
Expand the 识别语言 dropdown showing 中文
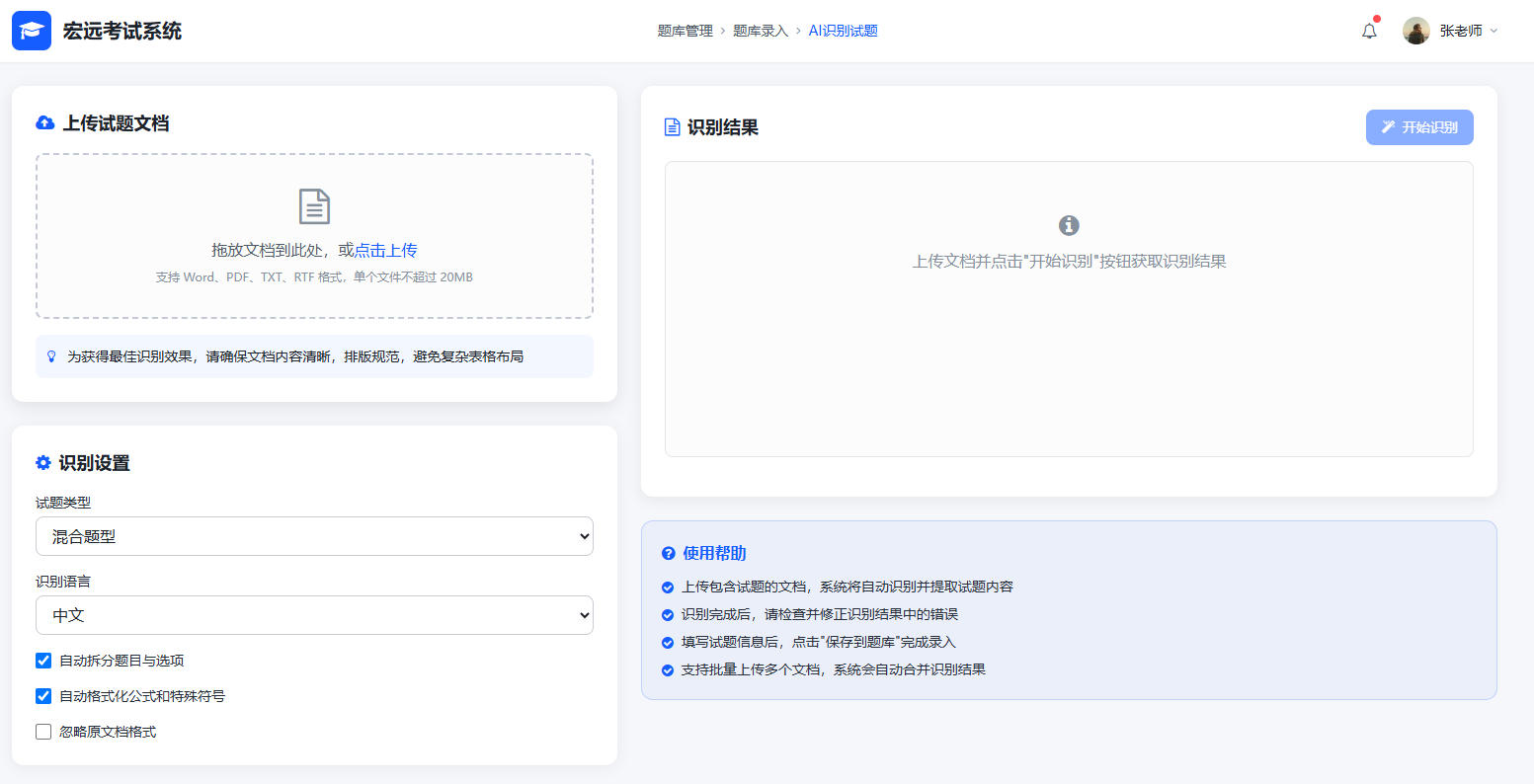click(314, 615)
